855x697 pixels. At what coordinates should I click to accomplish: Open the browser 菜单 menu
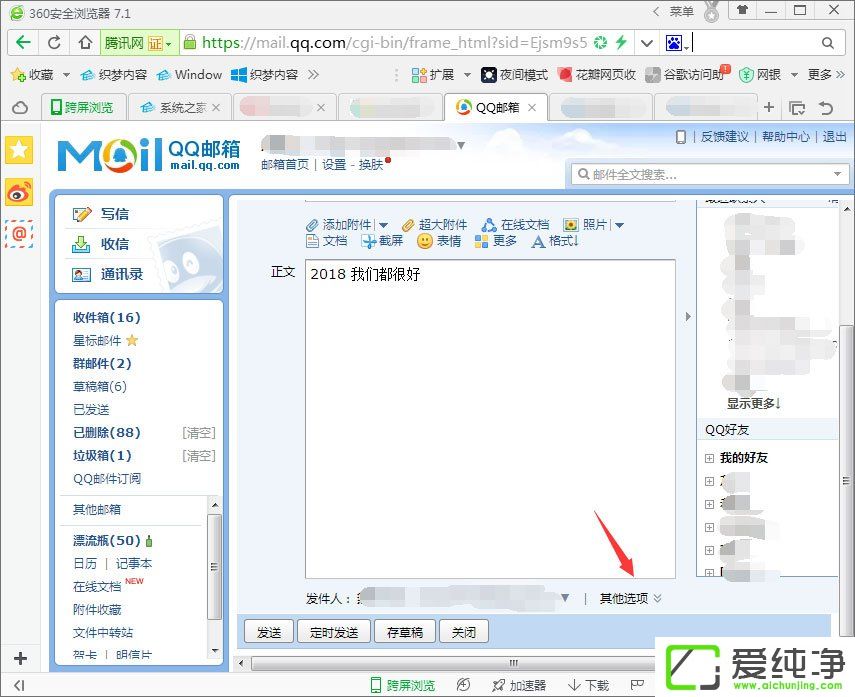(678, 11)
